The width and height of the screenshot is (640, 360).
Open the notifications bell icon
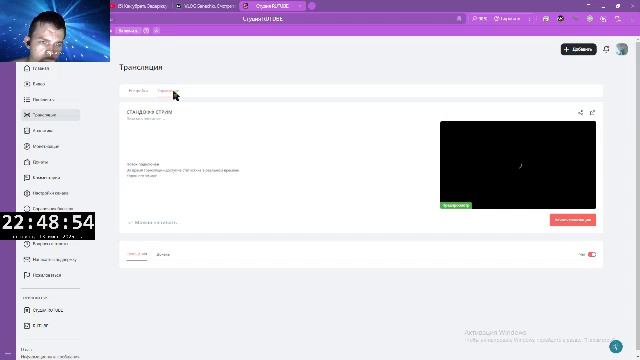(x=607, y=49)
